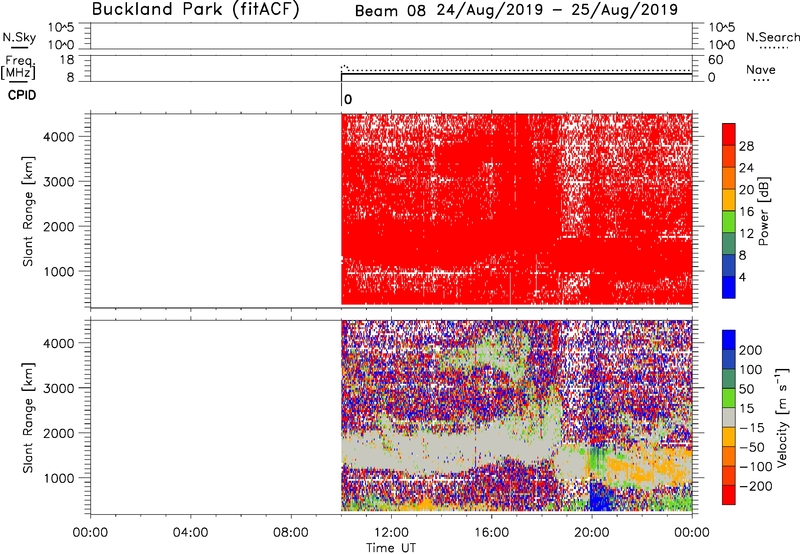Click the 16:00 time tick label
The width and height of the screenshot is (800, 554).
tap(491, 533)
